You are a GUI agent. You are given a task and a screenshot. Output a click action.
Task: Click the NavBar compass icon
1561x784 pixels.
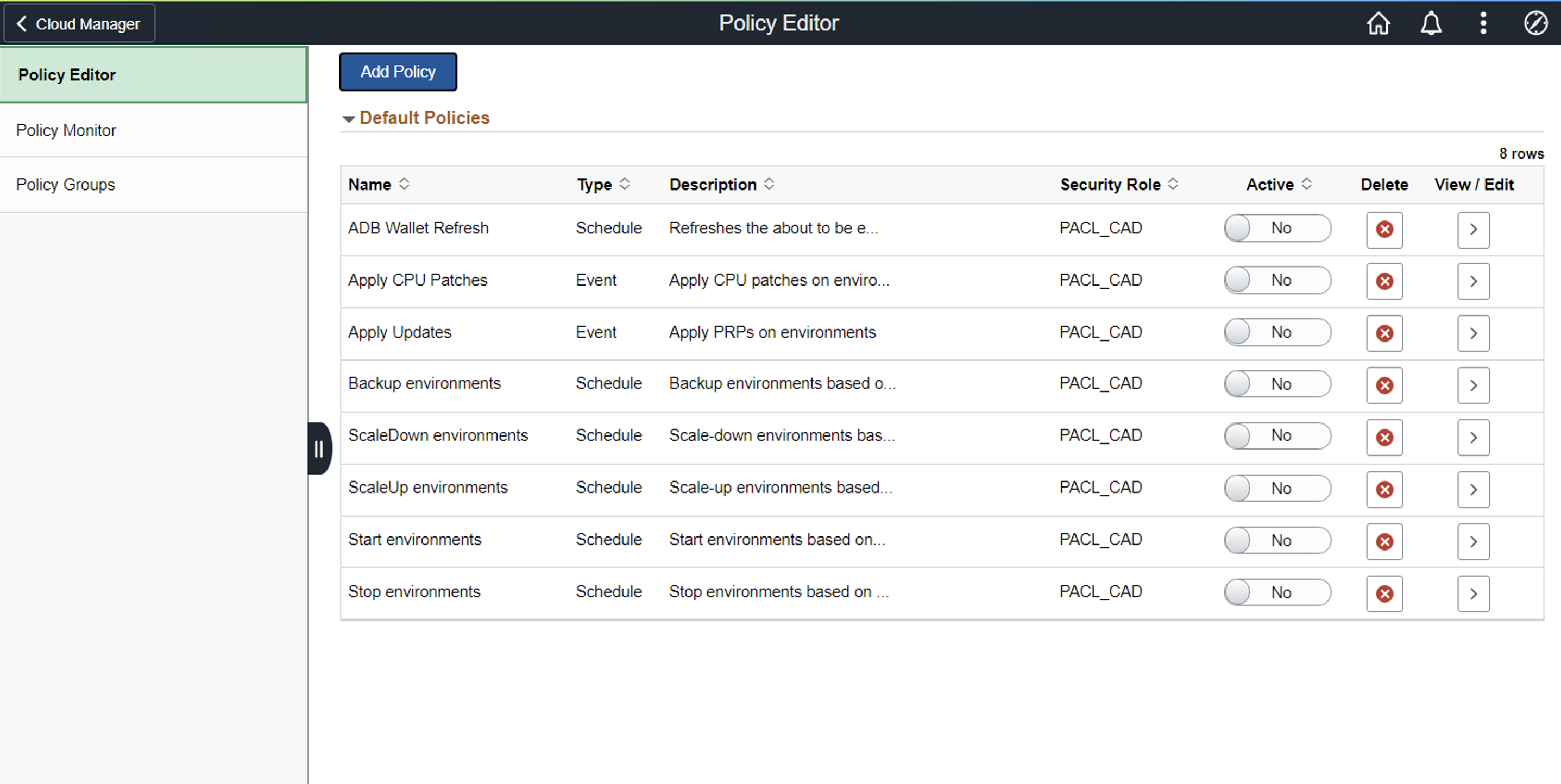click(x=1535, y=24)
